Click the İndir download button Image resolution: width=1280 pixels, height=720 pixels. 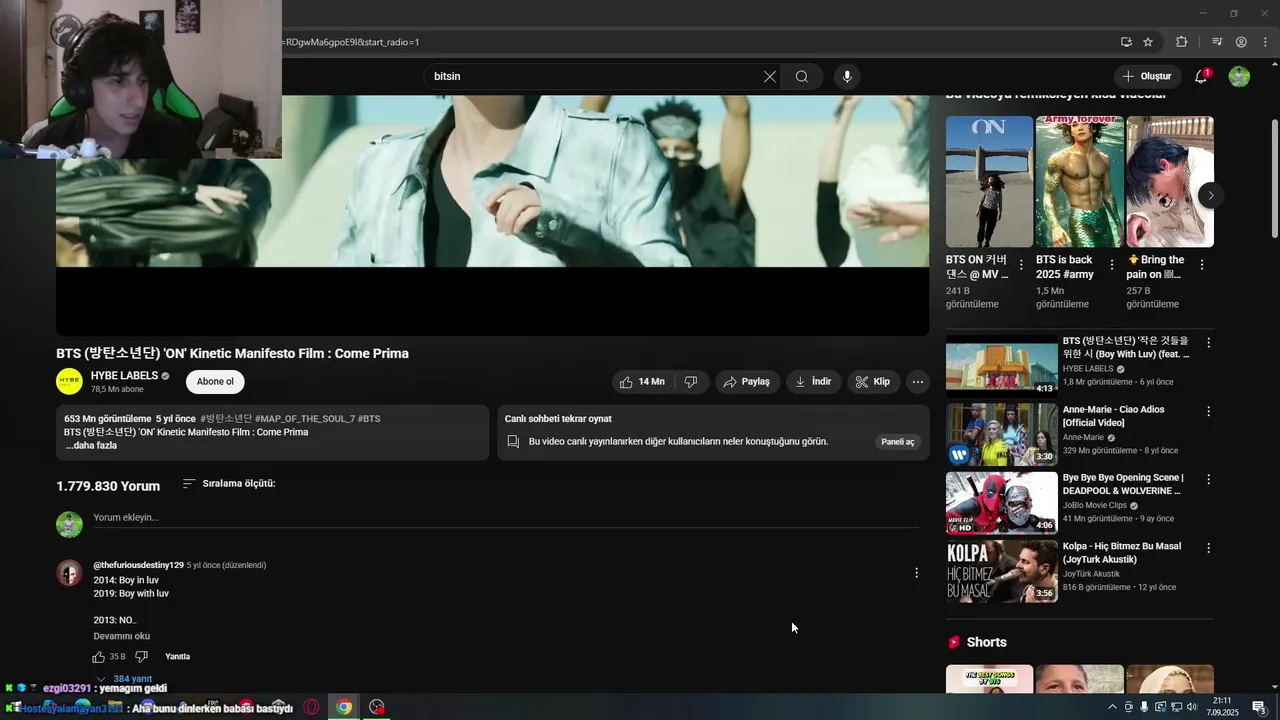click(813, 382)
